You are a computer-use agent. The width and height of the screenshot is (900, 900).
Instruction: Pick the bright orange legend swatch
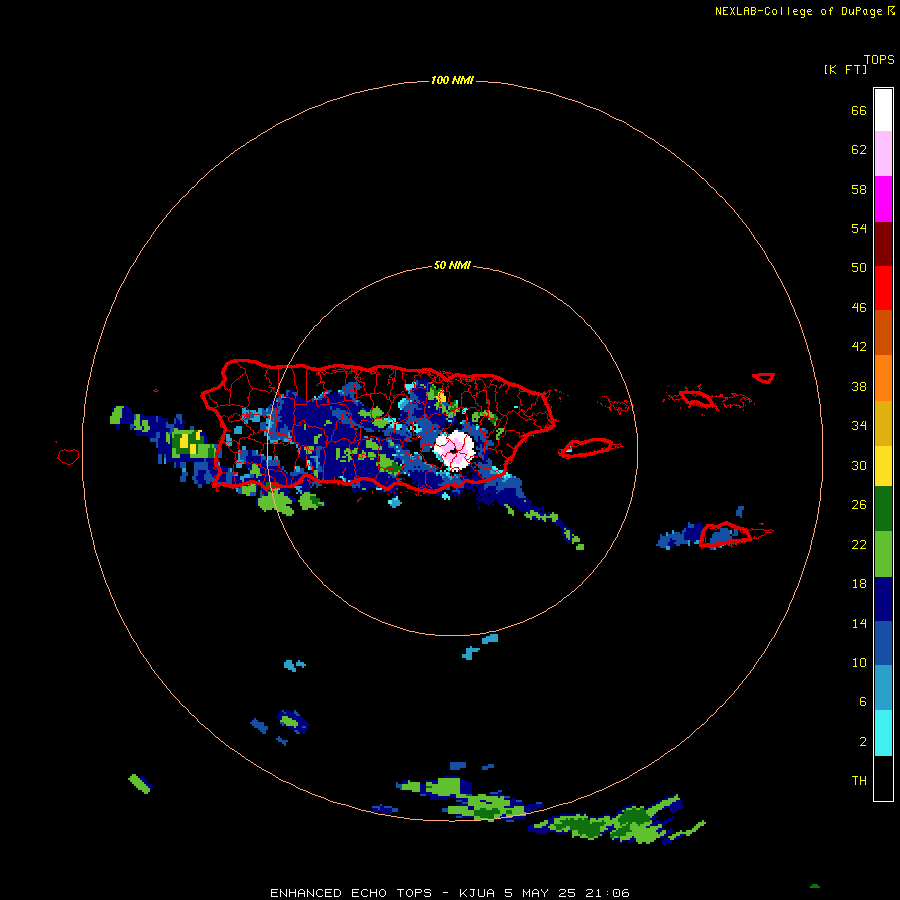883,378
